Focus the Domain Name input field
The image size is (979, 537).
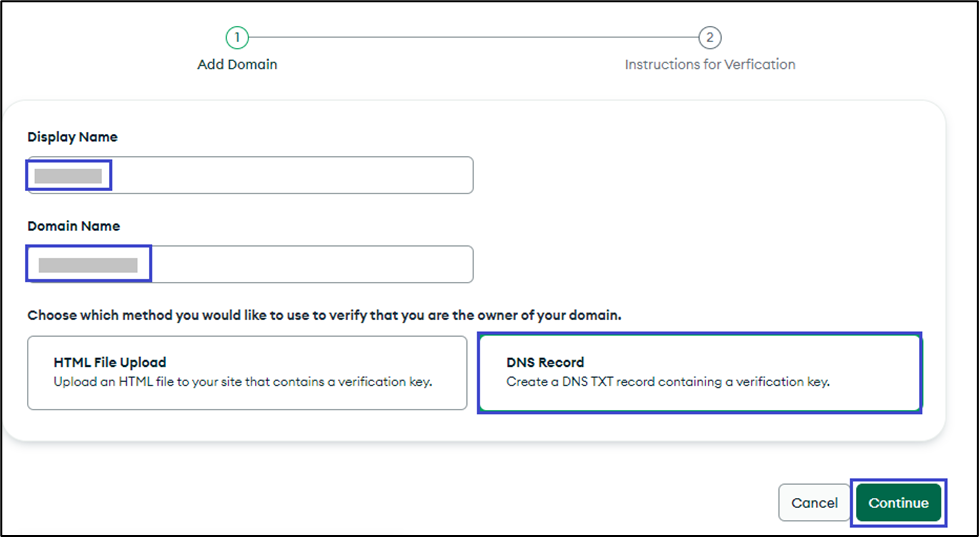click(310, 265)
